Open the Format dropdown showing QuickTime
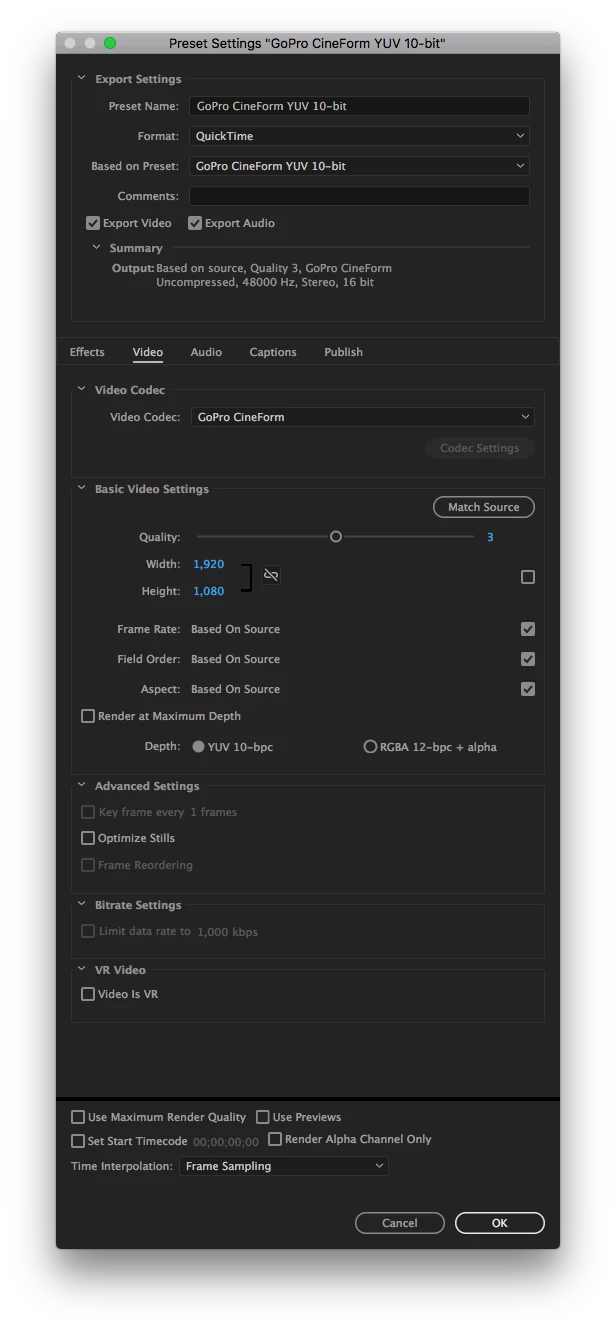616x1329 pixels. [359, 136]
